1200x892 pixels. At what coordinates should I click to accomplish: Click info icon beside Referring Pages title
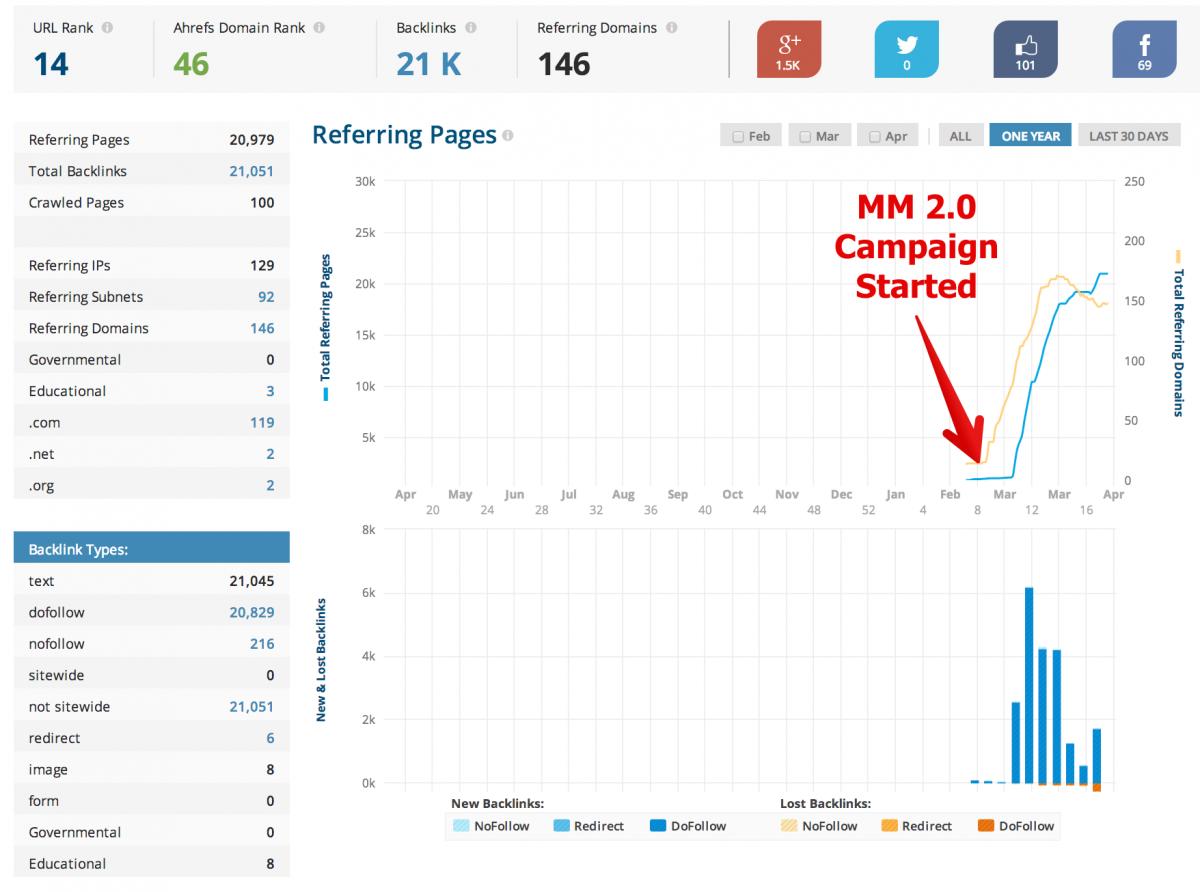click(509, 136)
